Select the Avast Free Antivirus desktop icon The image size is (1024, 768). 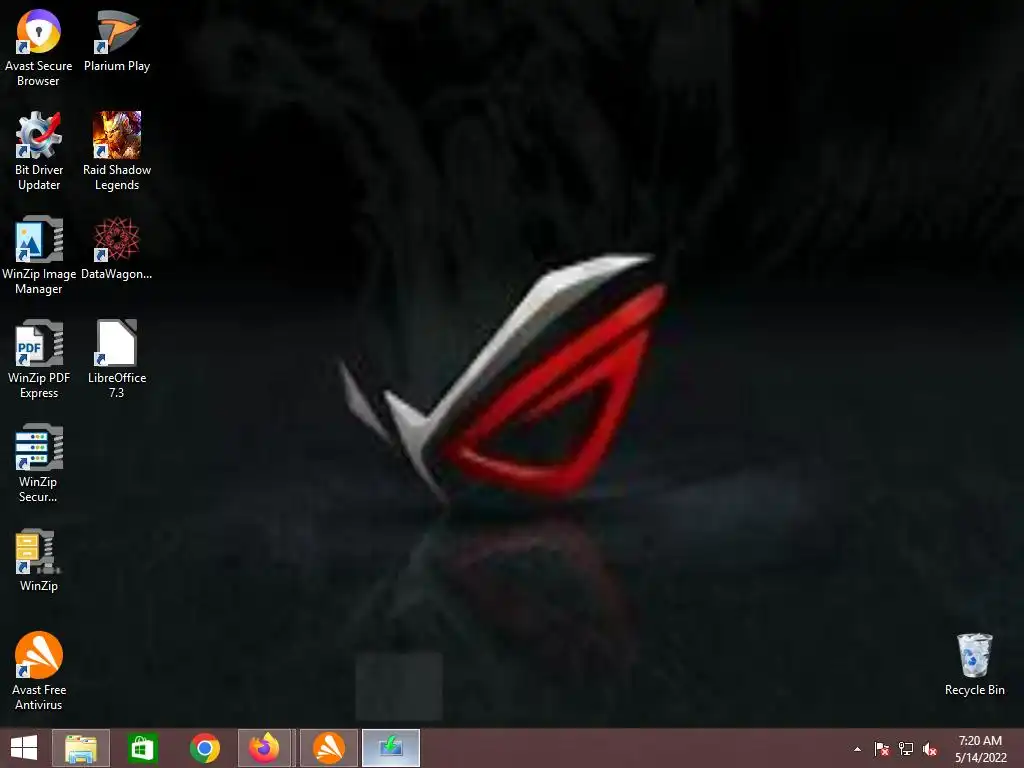pyautogui.click(x=39, y=671)
